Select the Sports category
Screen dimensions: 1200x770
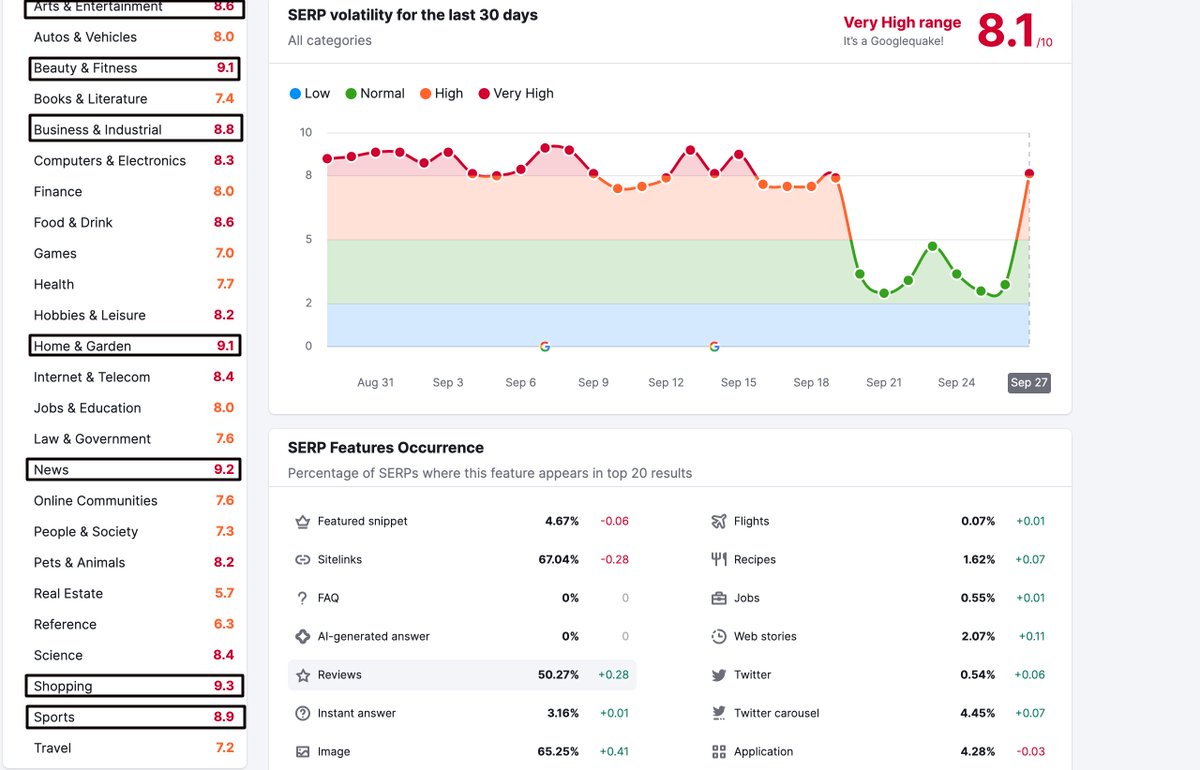136,717
